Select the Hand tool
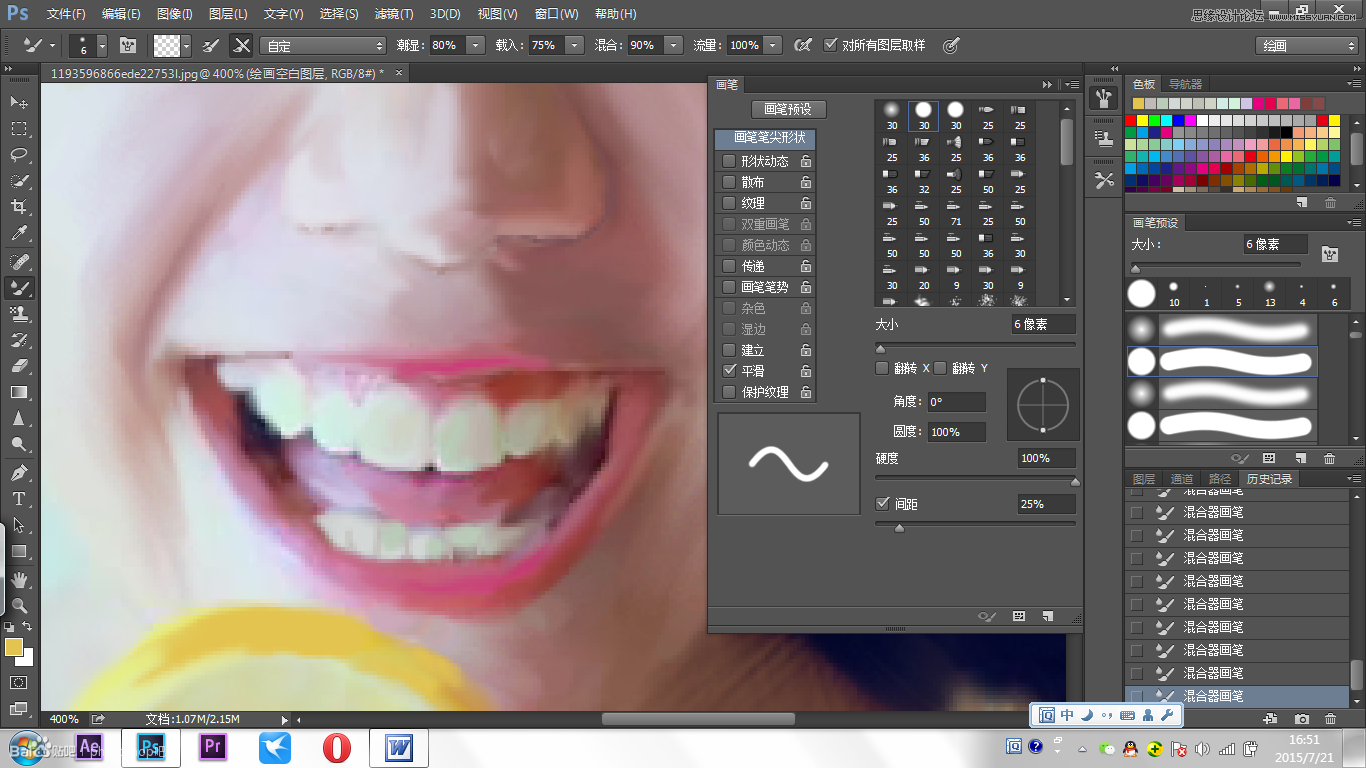Screen dimensions: 1366x768 tap(20, 577)
